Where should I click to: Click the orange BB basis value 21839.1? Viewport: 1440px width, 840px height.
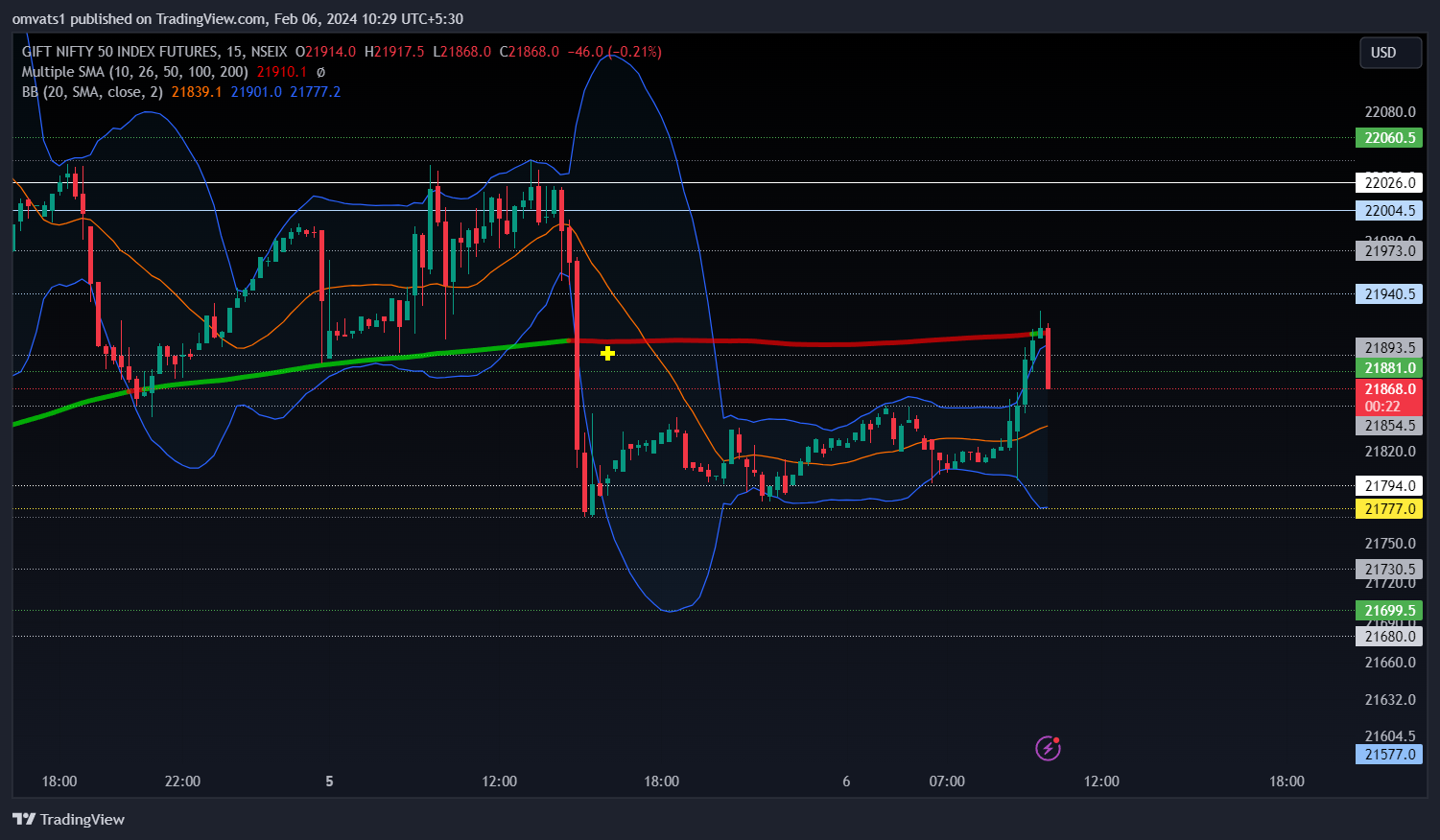(197, 92)
